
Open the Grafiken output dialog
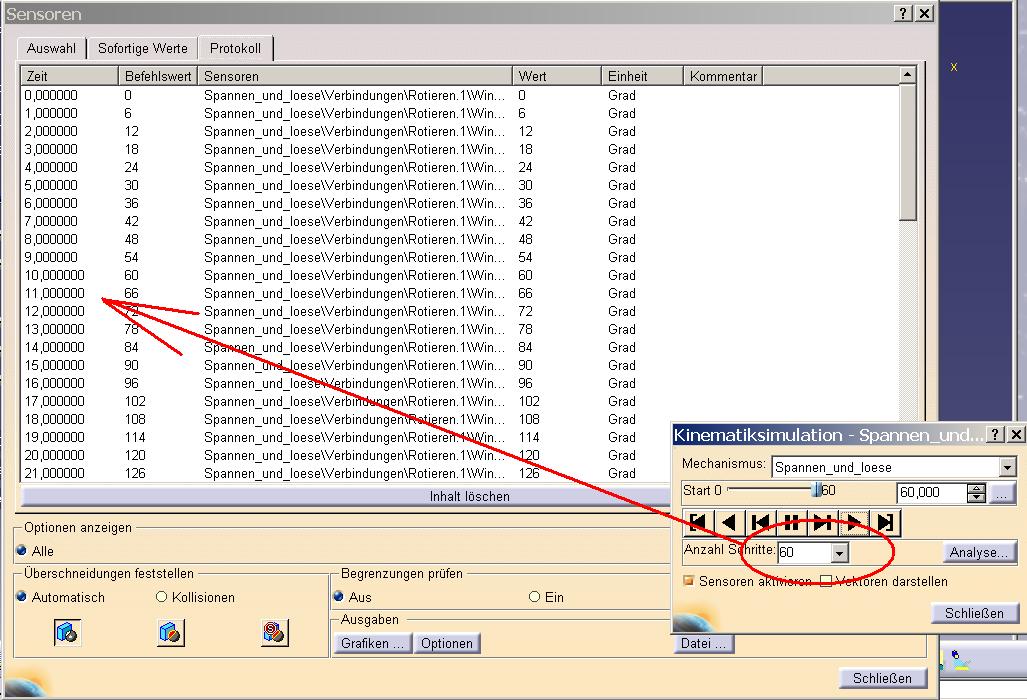coord(372,644)
